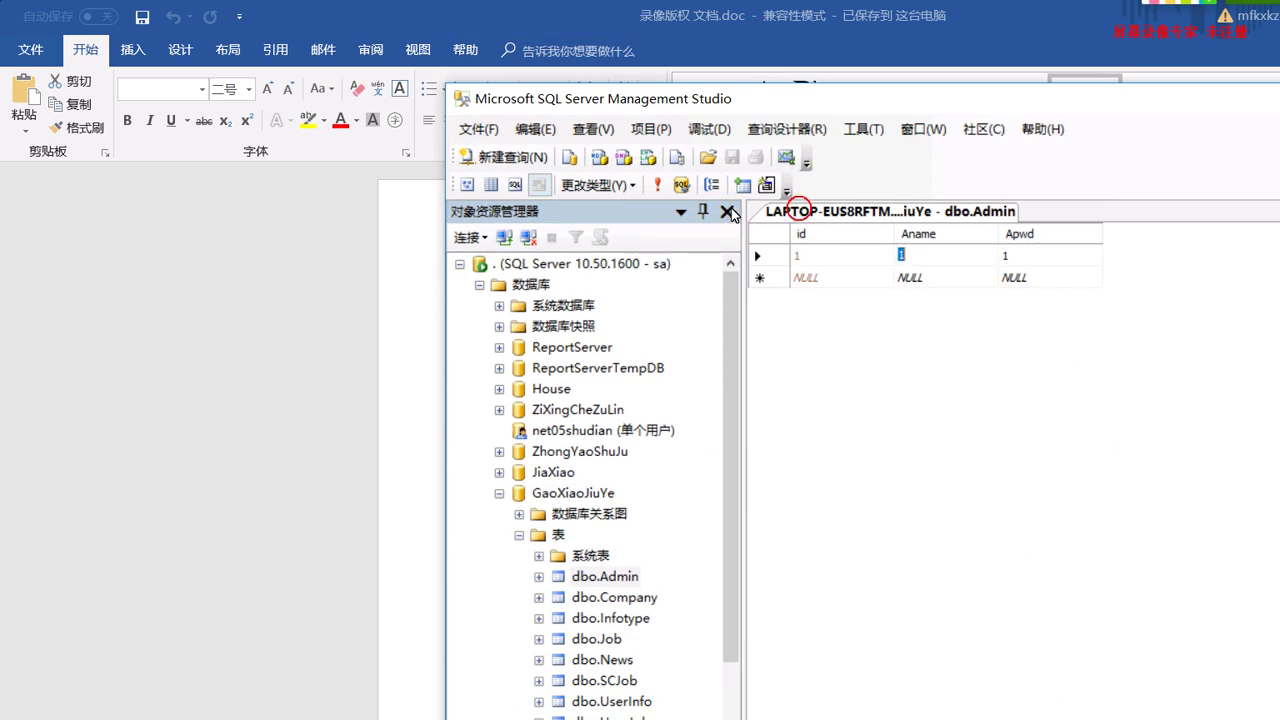
Task: Toggle the Results pane icon
Action: pos(539,185)
